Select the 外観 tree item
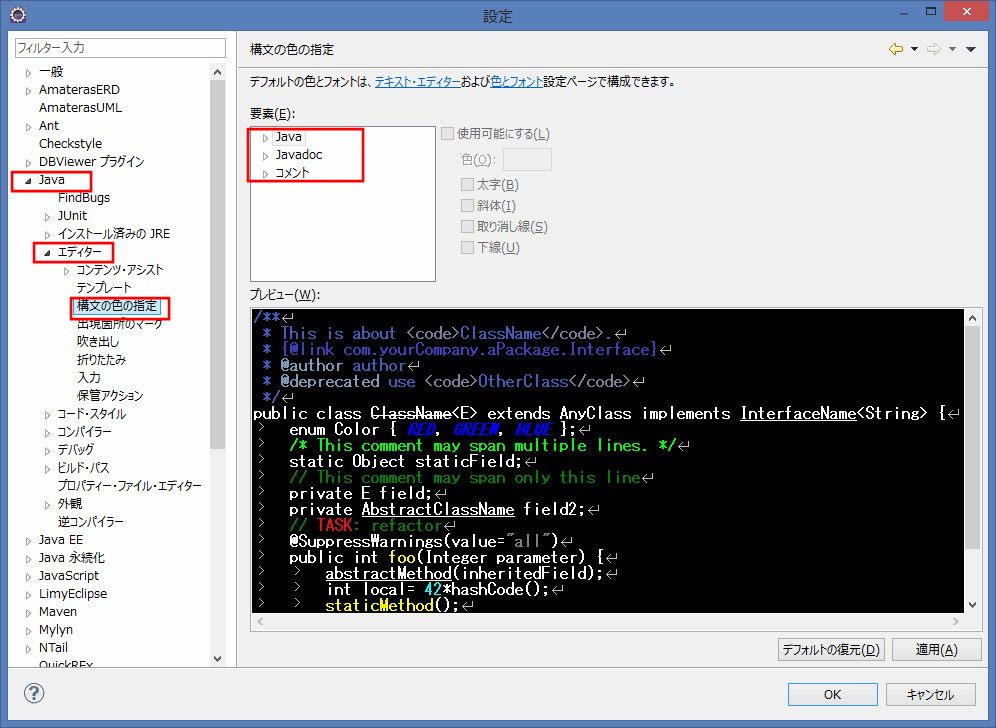 coord(70,504)
